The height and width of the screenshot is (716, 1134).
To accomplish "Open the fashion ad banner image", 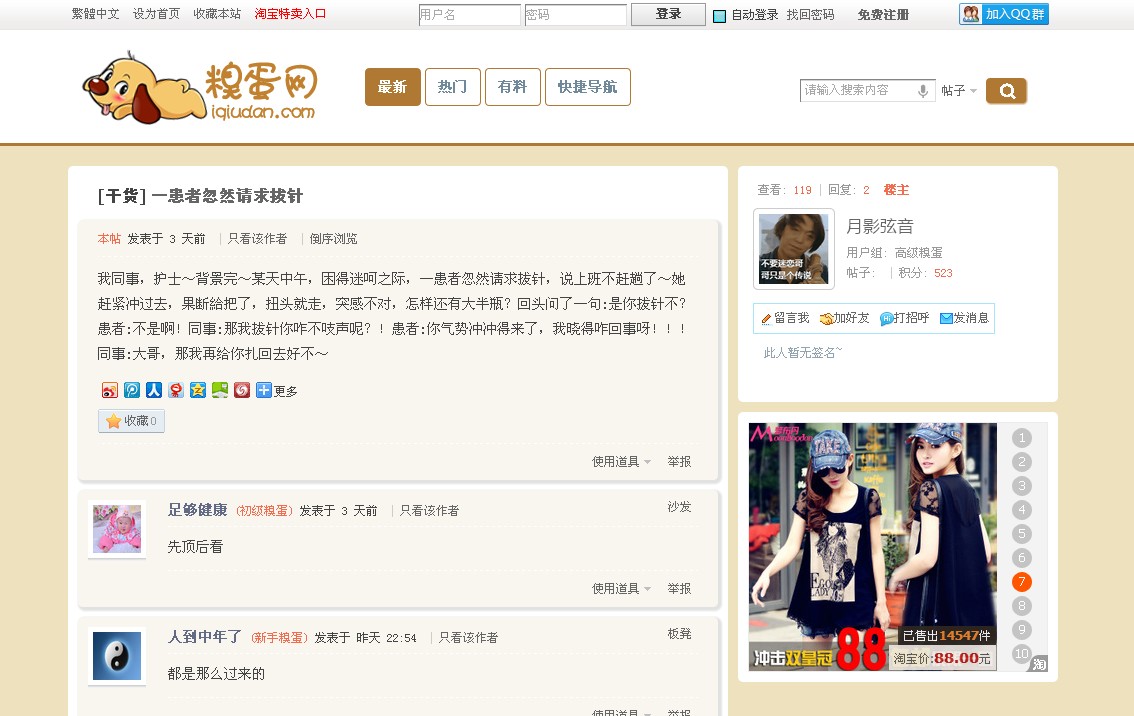I will point(873,547).
